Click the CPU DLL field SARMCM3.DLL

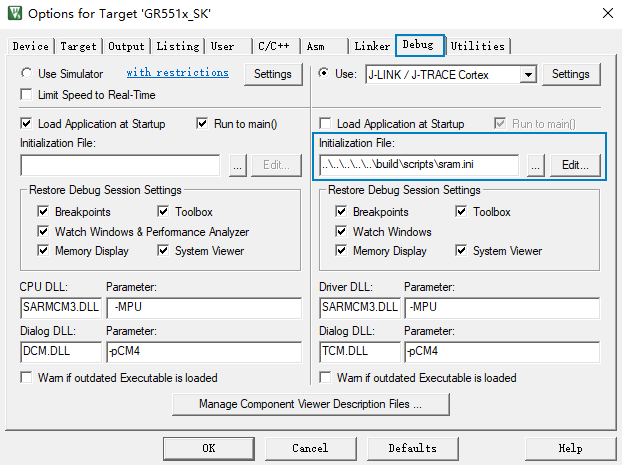(x=61, y=308)
